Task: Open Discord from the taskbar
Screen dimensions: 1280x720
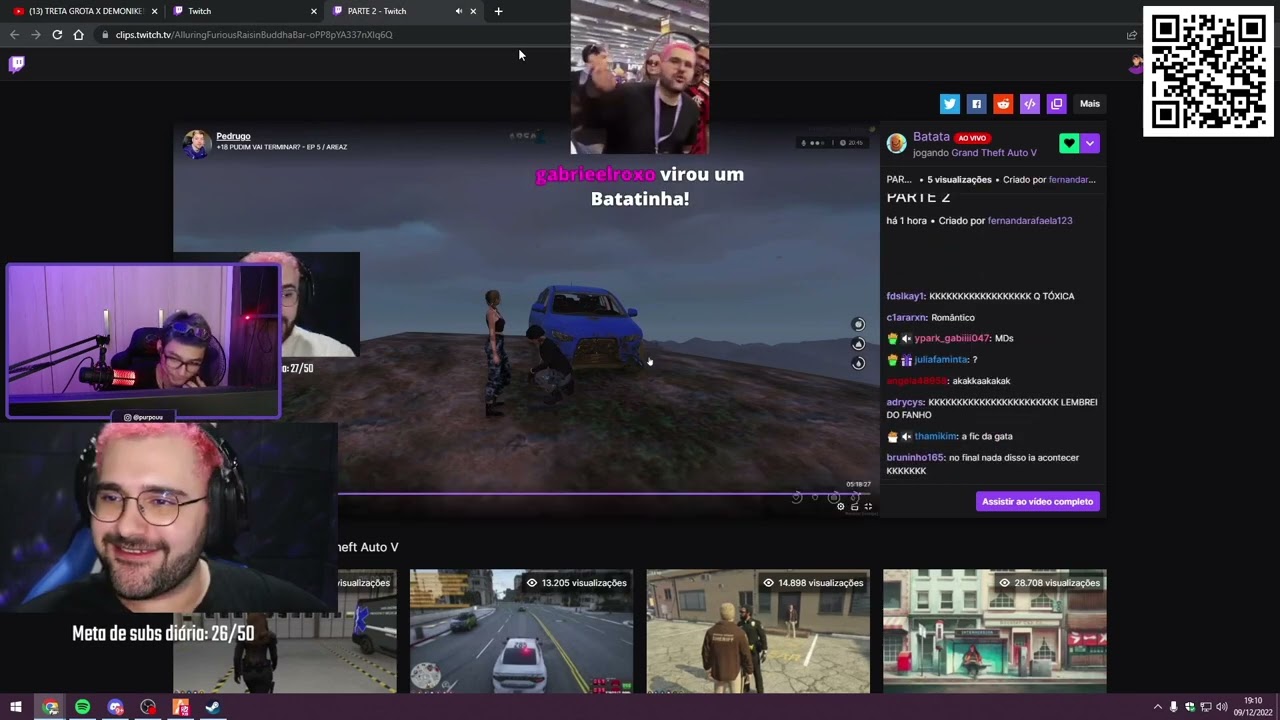Action: click(115, 707)
